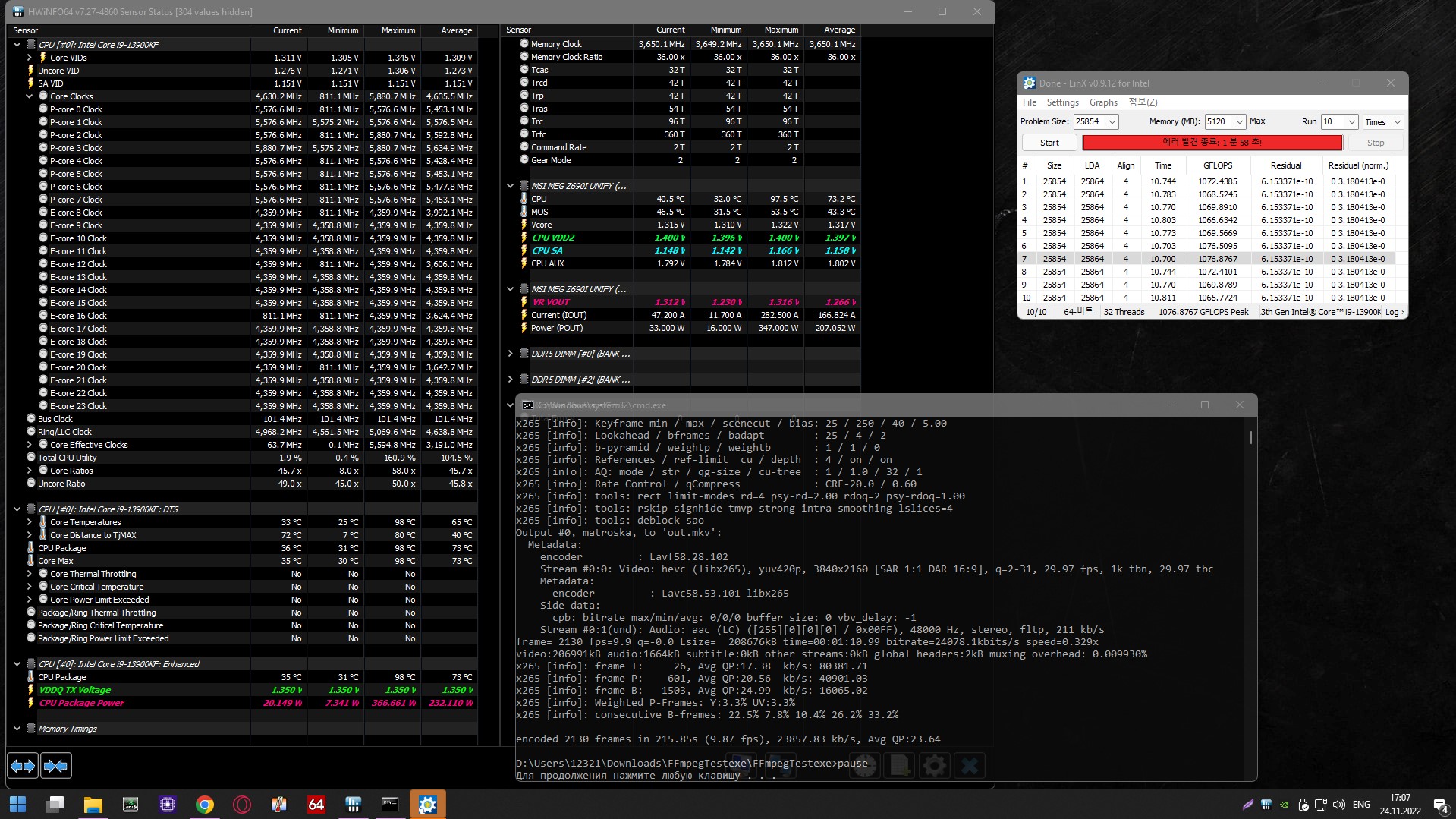1456x819 pixels.
Task: Open the Problem Size dropdown in LinX
Action: 1112,121
